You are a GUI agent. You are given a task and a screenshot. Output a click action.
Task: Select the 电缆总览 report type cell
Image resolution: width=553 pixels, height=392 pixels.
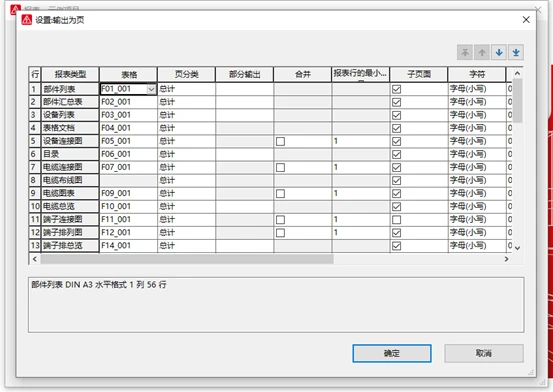(x=70, y=206)
